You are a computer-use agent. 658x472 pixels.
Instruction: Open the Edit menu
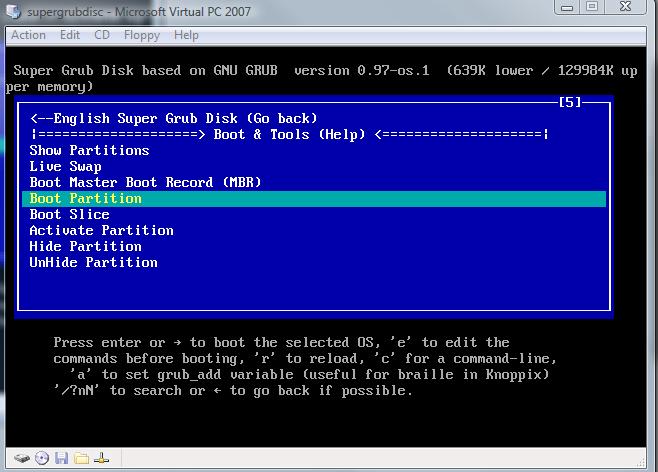tap(70, 35)
